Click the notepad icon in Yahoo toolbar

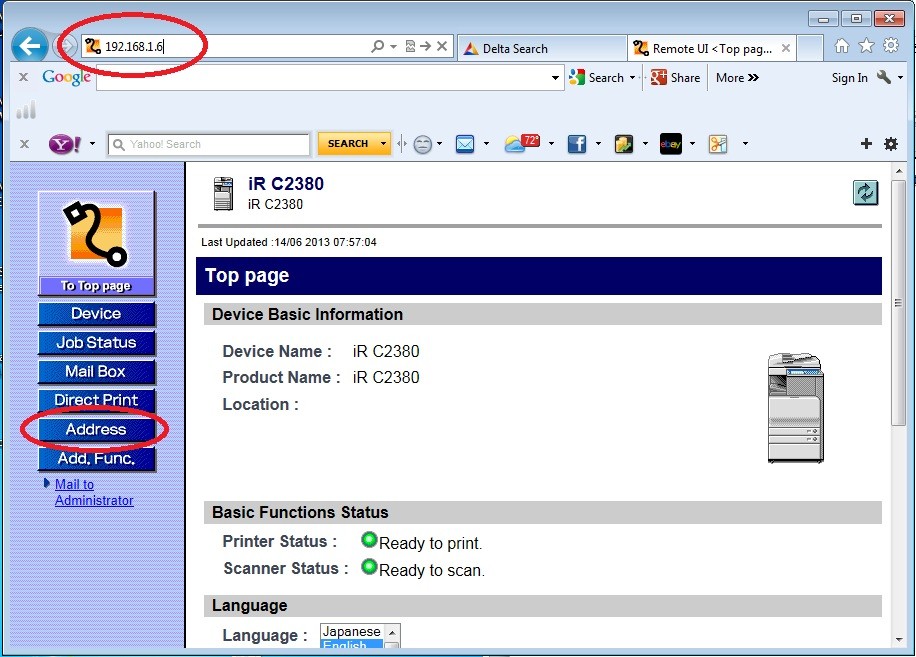[624, 144]
